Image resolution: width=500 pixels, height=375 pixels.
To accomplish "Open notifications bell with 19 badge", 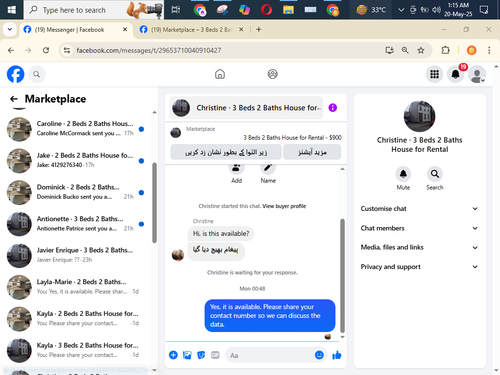I will coord(456,74).
